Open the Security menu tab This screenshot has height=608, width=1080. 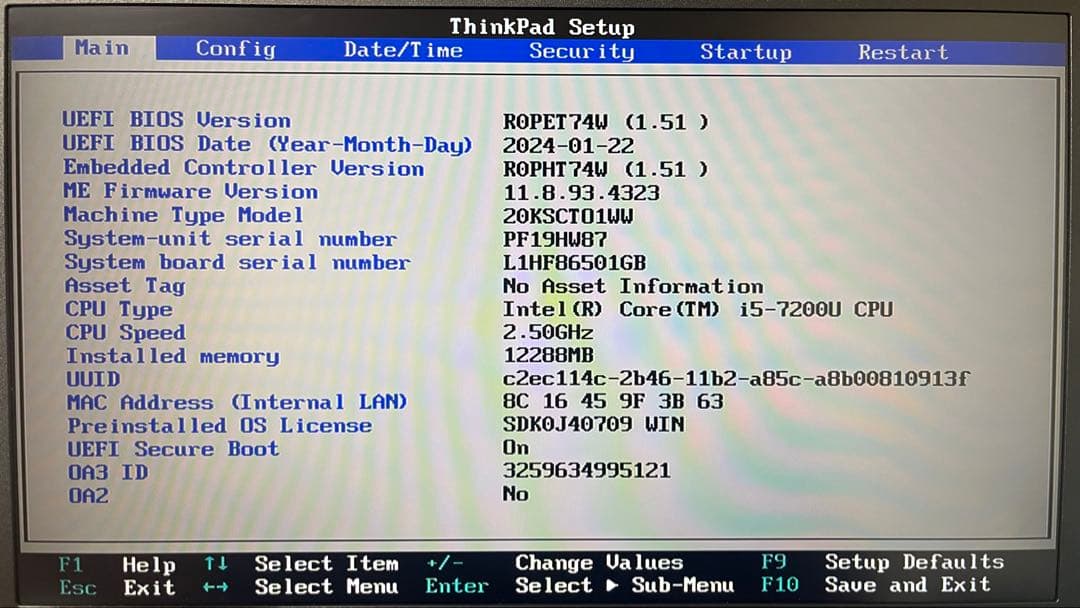click(581, 48)
